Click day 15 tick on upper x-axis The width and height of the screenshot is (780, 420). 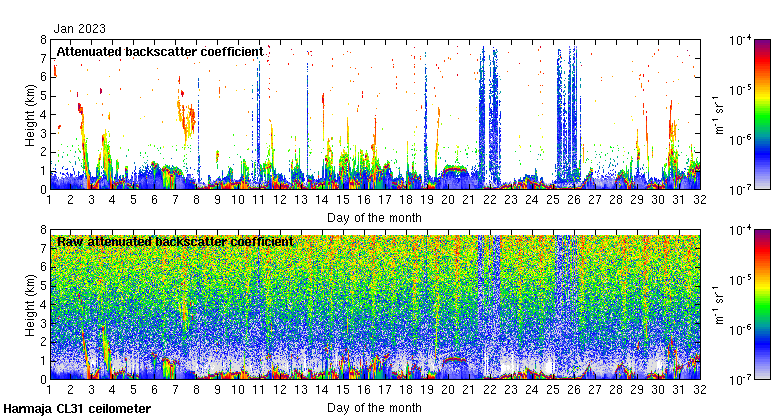point(343,200)
